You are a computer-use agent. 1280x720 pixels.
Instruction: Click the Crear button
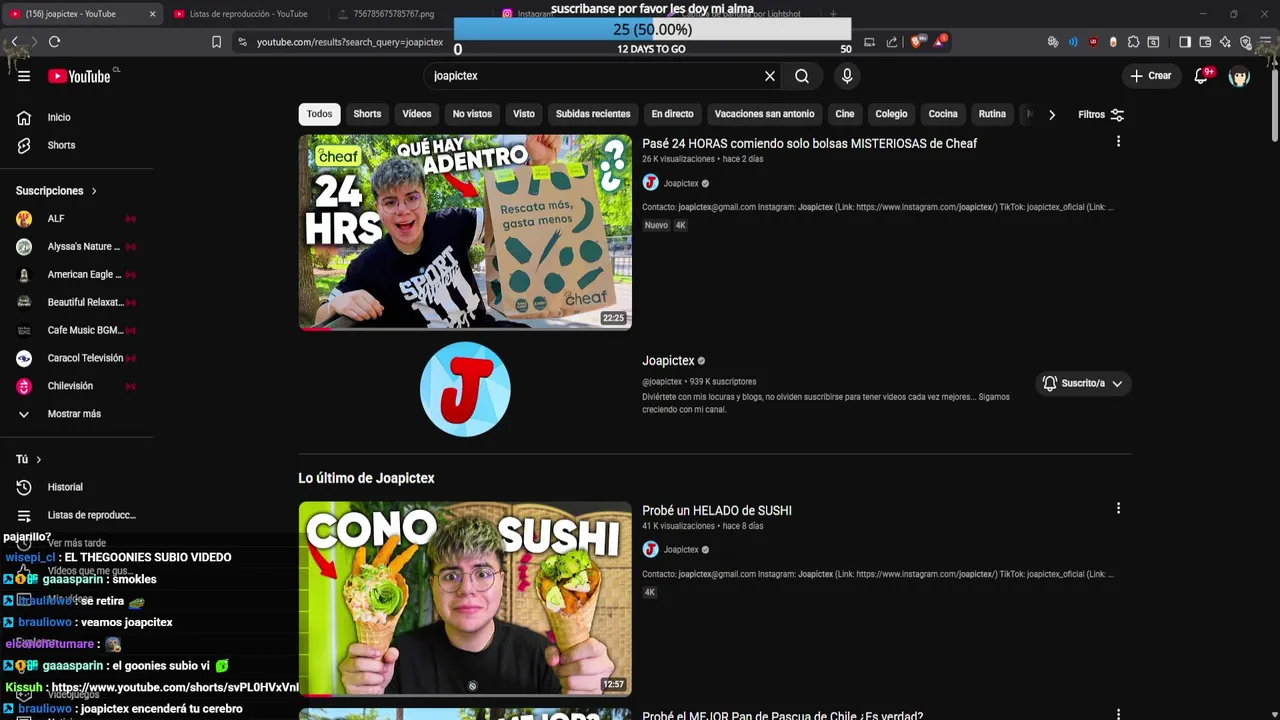(1150, 76)
